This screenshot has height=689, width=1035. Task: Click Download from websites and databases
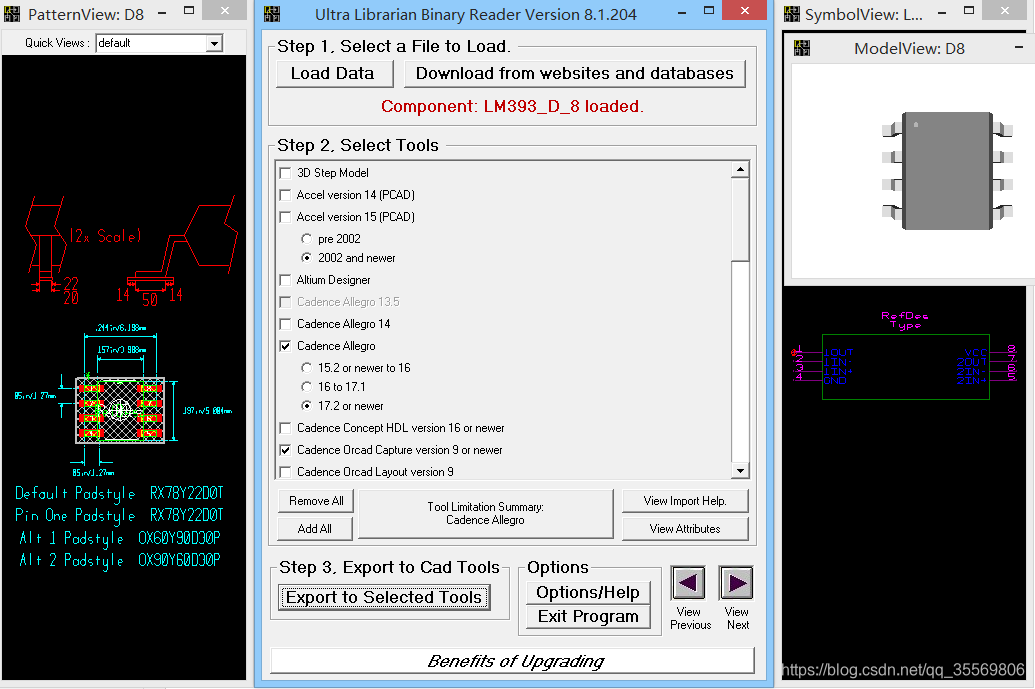tap(574, 73)
